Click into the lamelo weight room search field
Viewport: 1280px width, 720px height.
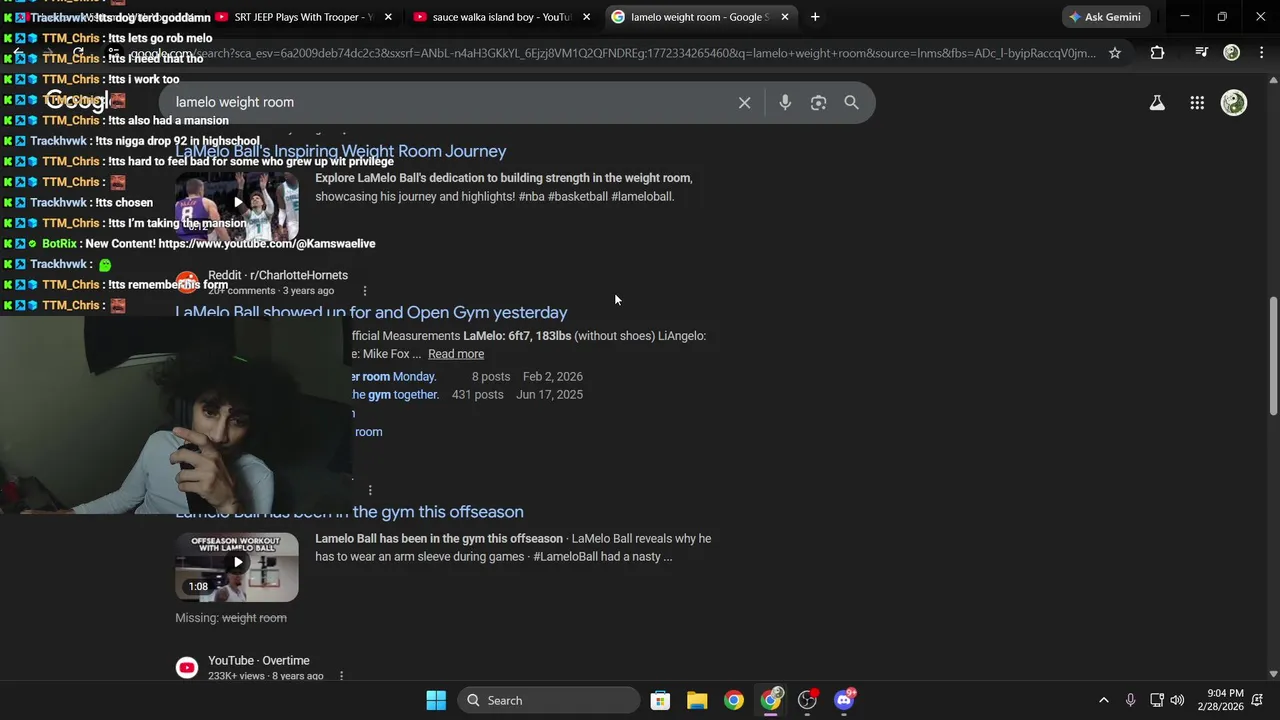point(450,102)
